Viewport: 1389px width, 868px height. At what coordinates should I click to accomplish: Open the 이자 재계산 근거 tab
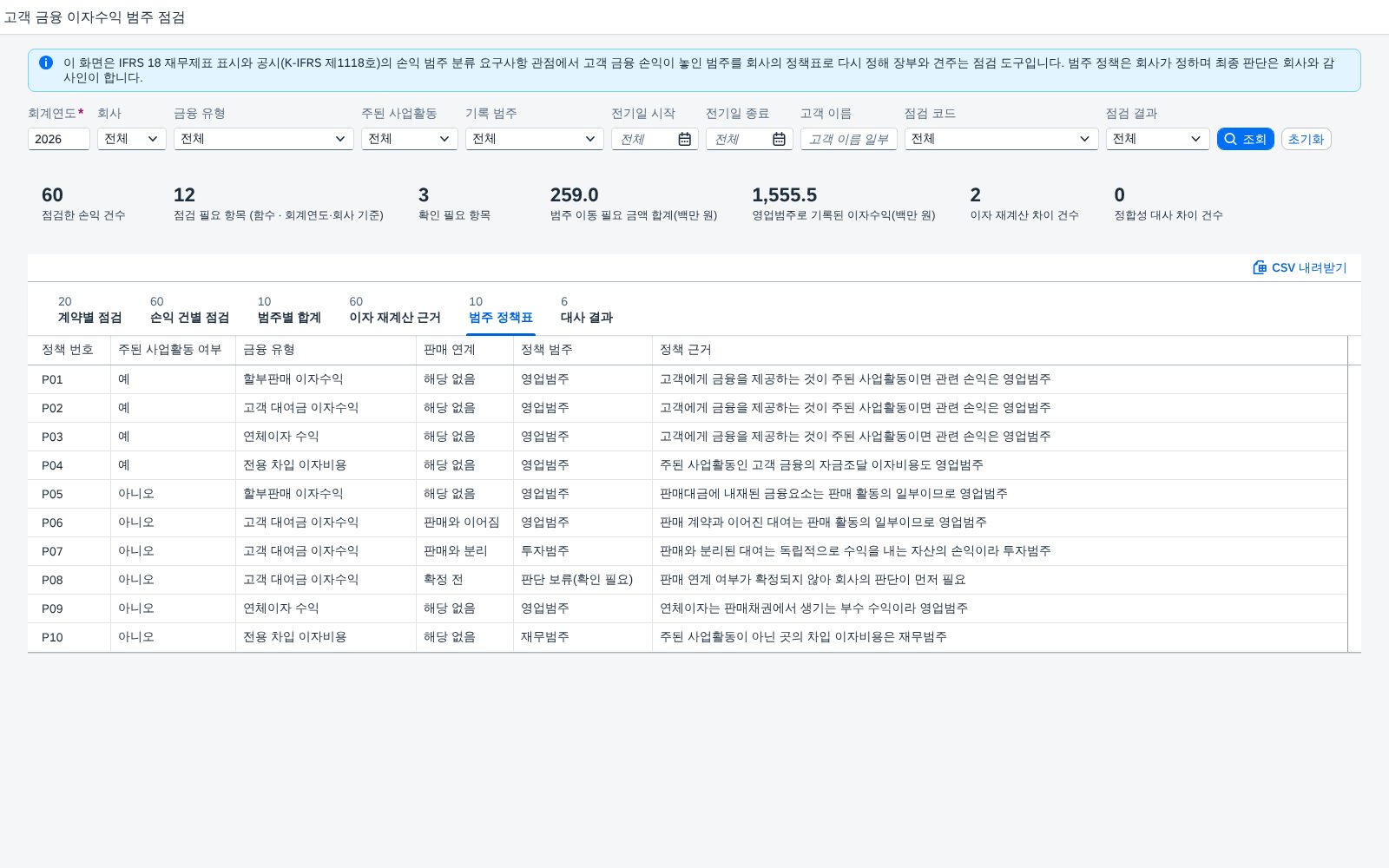tap(395, 310)
